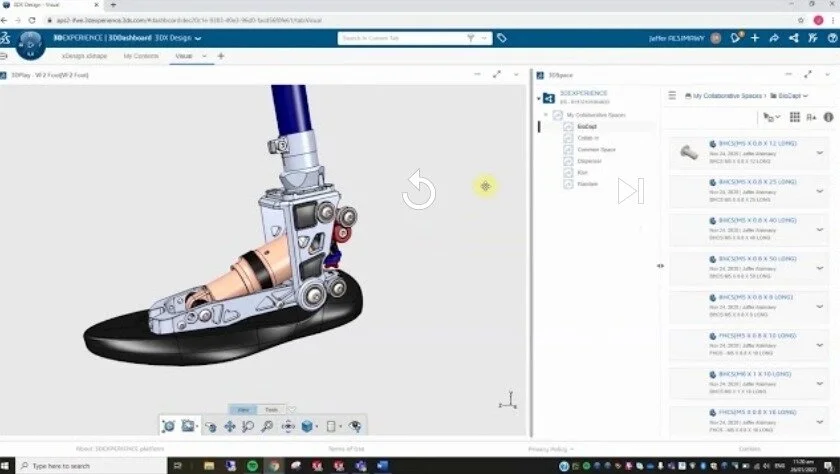The width and height of the screenshot is (840, 474).
Task: Click the blue cube view orientation tool
Action: click(x=307, y=426)
